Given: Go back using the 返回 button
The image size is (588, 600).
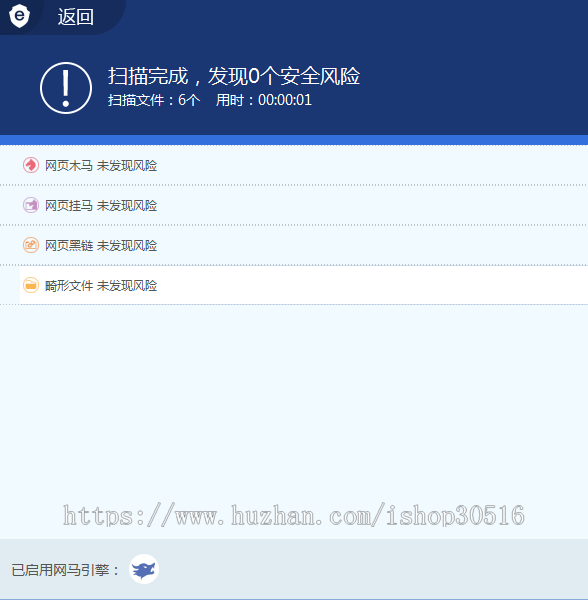Looking at the screenshot, I should coord(76,17).
